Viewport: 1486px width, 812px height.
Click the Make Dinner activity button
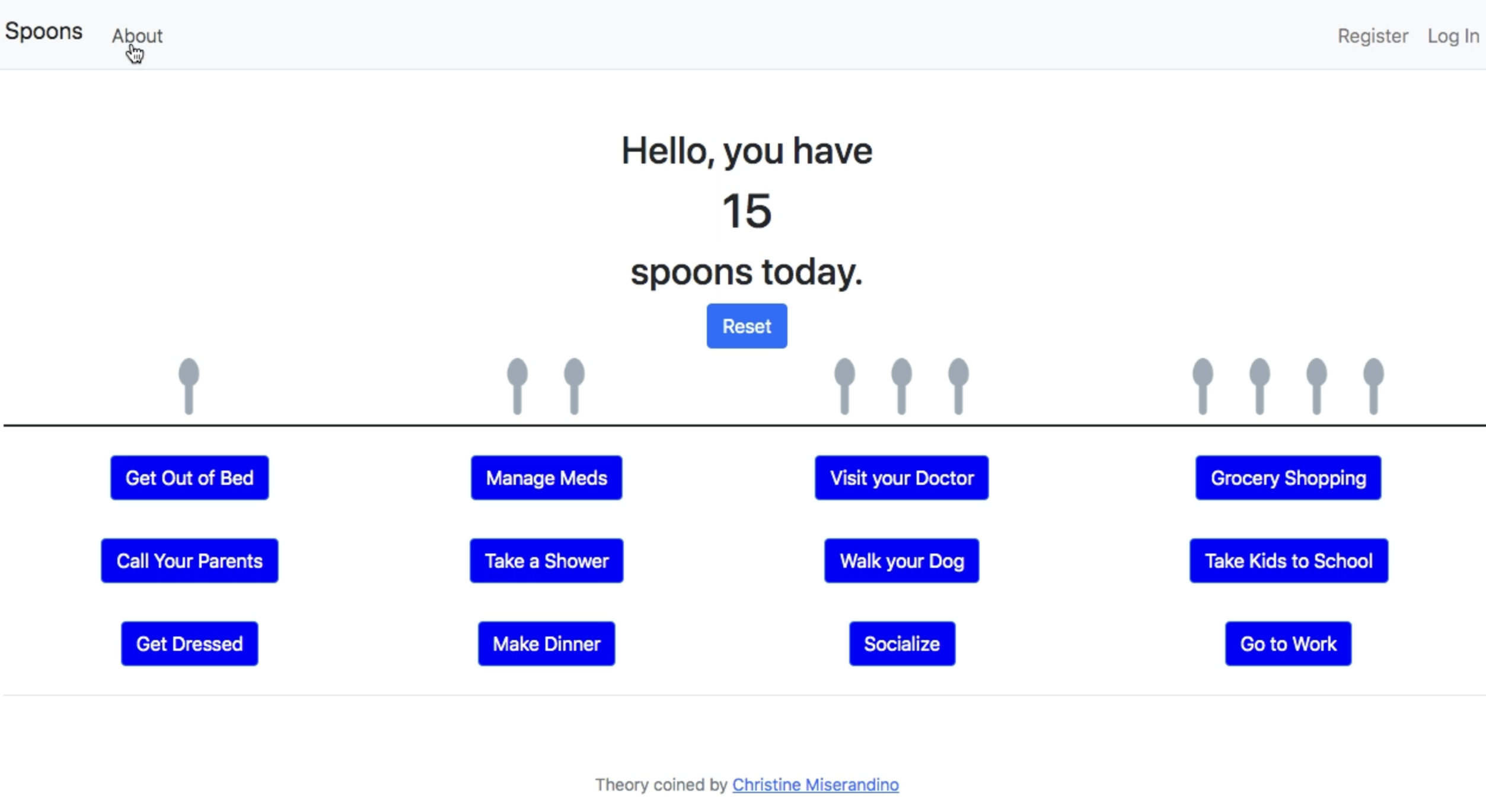(x=546, y=644)
